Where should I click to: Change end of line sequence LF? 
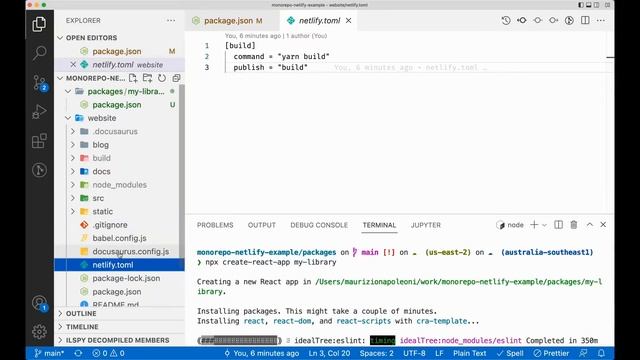coord(439,353)
